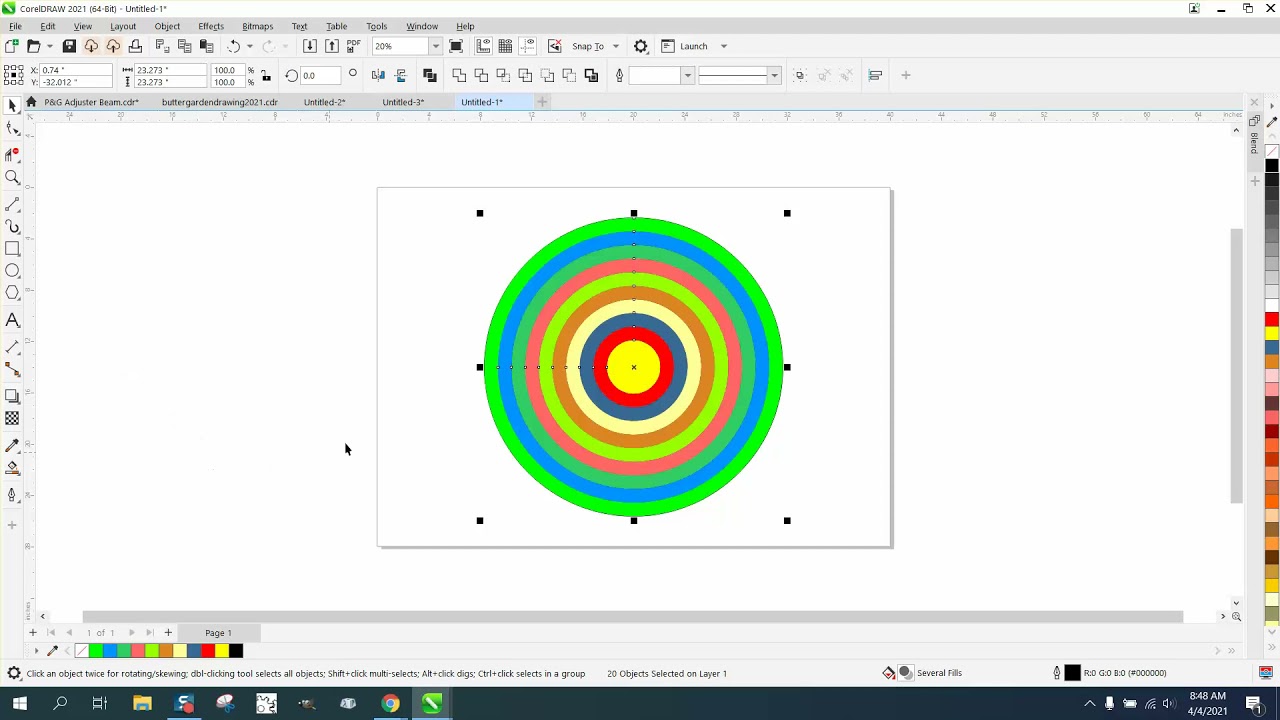The image size is (1280, 720).
Task: Switch to the Untitled-3* document tab
Action: click(x=403, y=102)
